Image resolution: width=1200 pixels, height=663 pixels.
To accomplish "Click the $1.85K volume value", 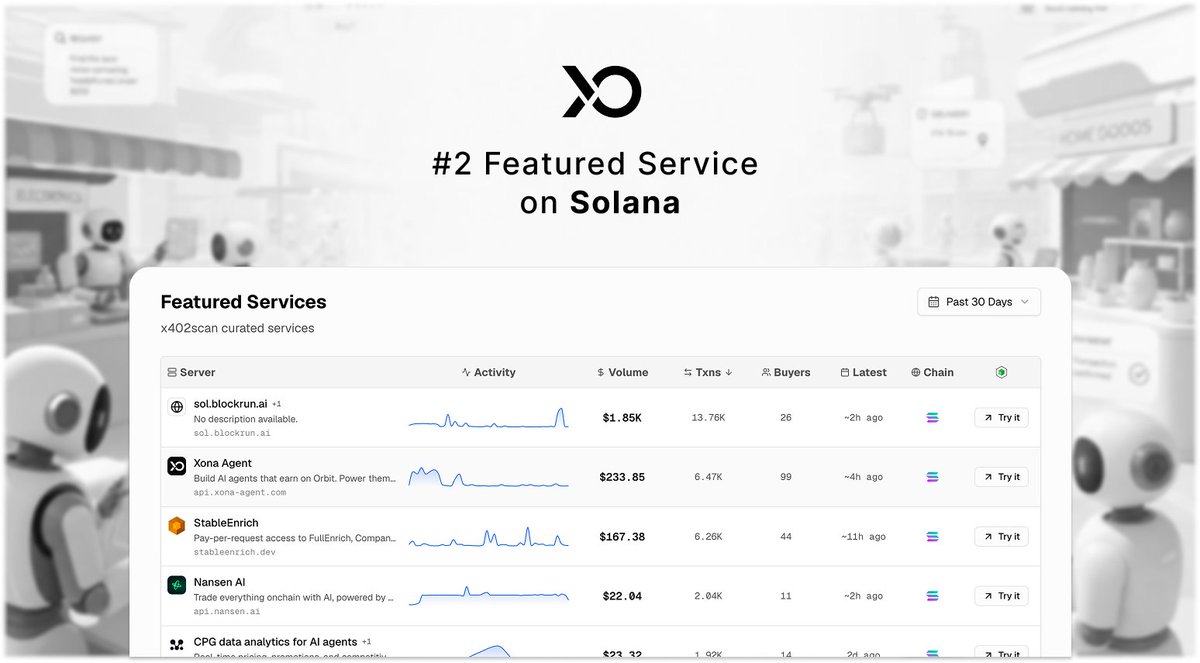I will [x=622, y=418].
